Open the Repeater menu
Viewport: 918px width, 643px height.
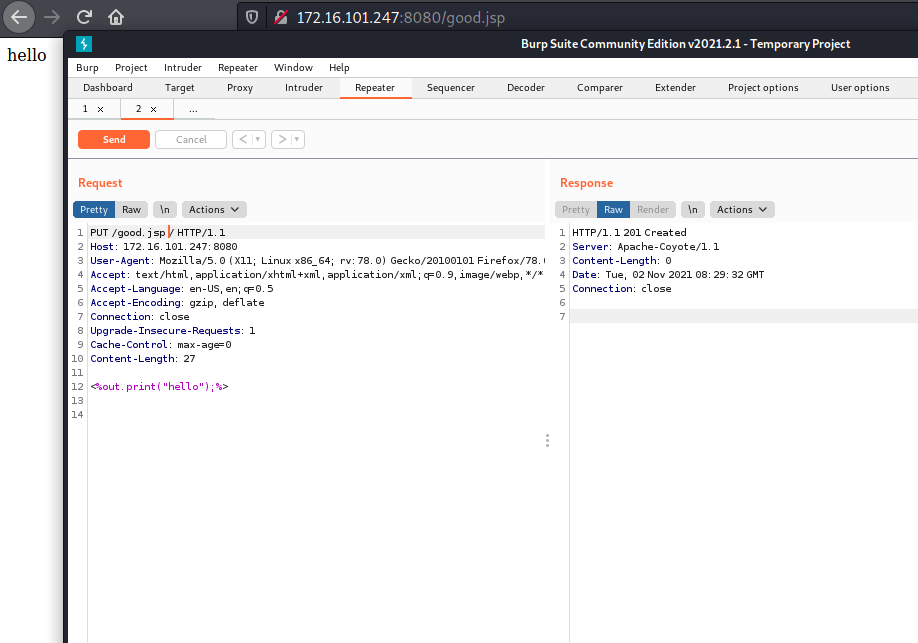pos(238,67)
